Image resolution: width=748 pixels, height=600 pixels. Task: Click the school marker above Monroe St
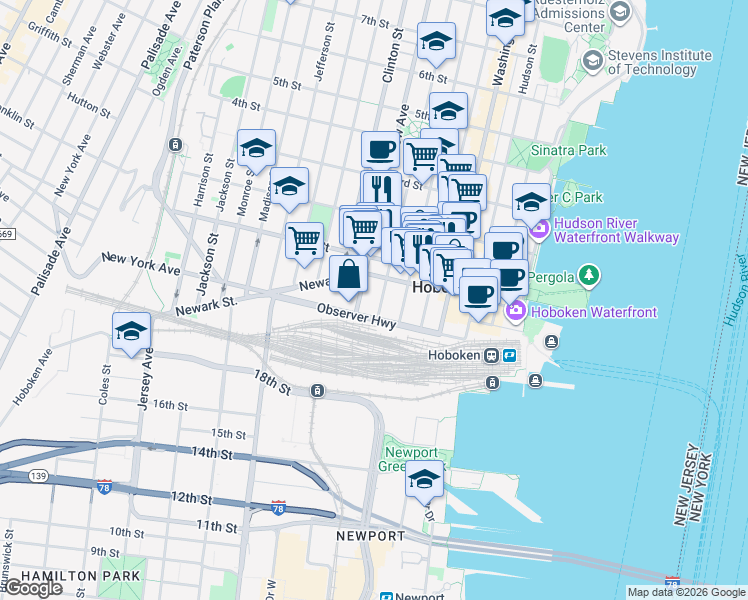[x=256, y=151]
